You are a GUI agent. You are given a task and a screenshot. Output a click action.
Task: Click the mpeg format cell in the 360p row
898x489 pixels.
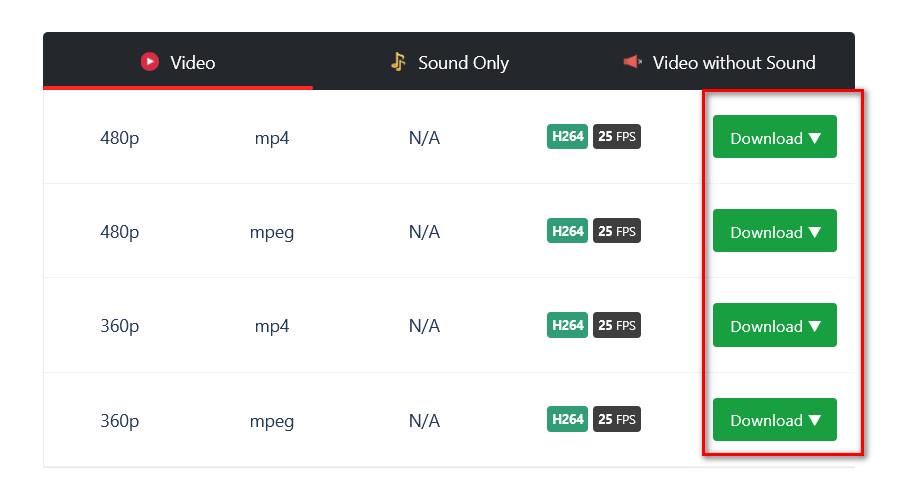pos(272,421)
